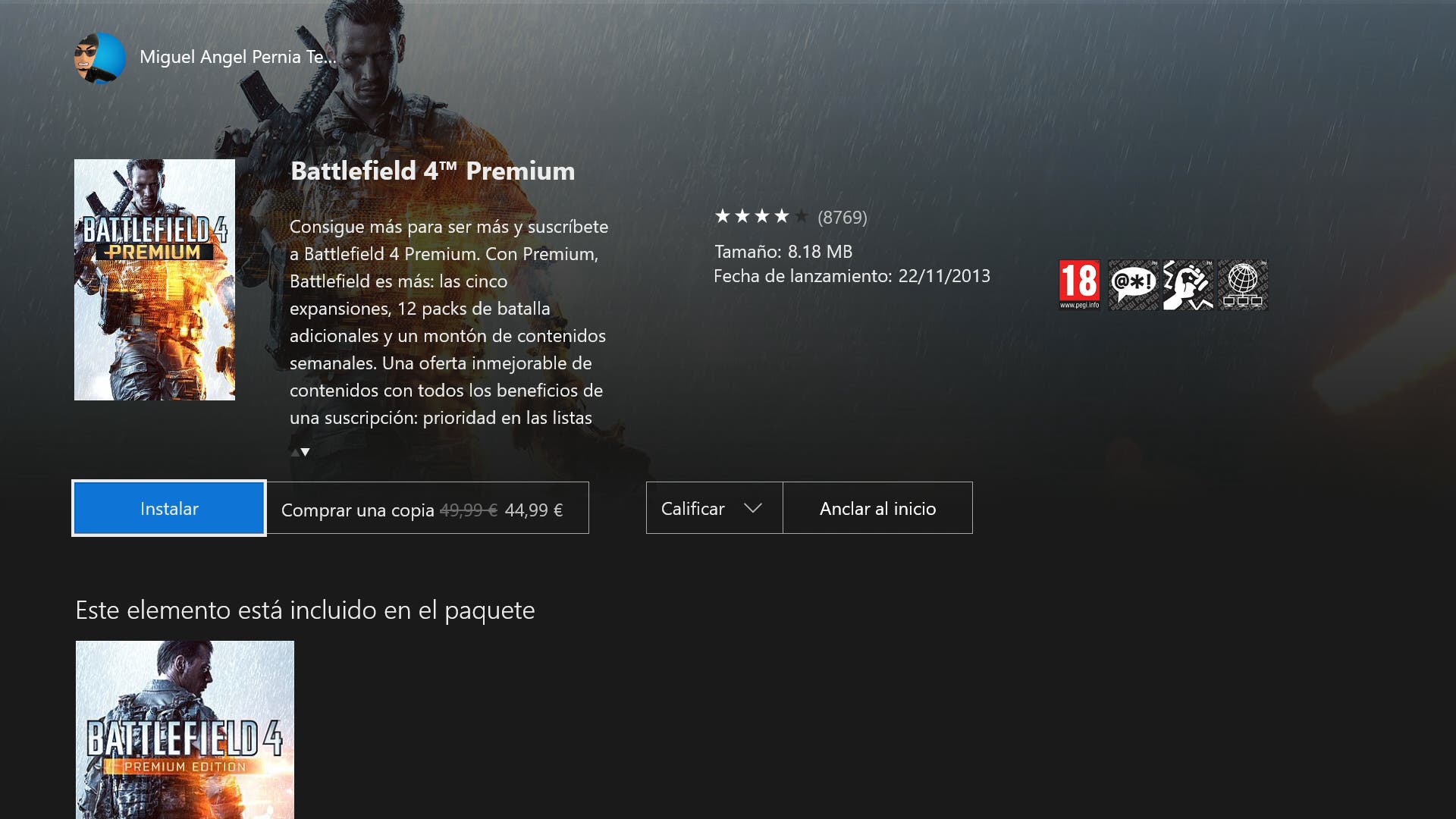Click the Anclar al inicio button
Image resolution: width=1456 pixels, height=819 pixels.
click(x=877, y=508)
